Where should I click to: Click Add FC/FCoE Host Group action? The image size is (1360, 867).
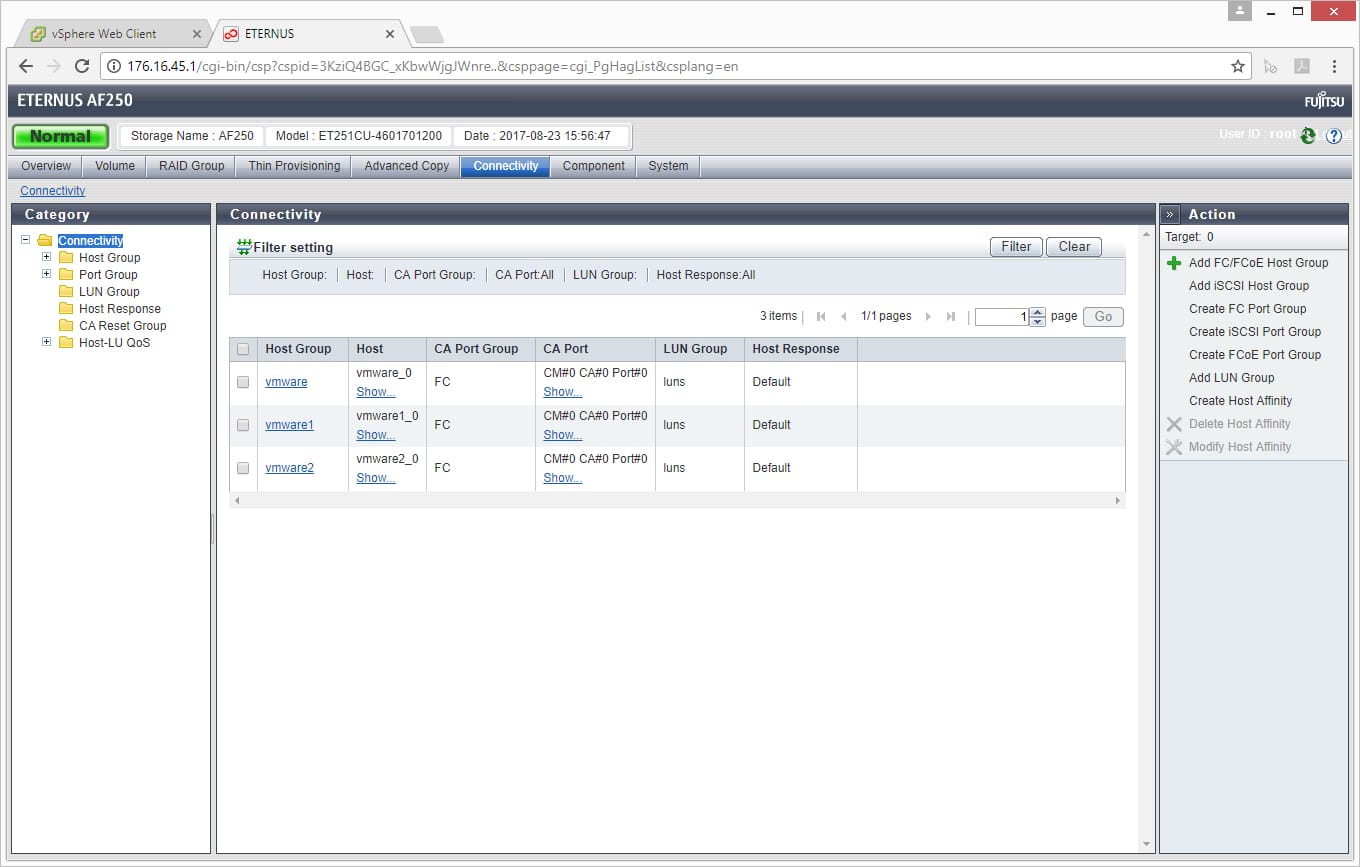(x=1258, y=263)
